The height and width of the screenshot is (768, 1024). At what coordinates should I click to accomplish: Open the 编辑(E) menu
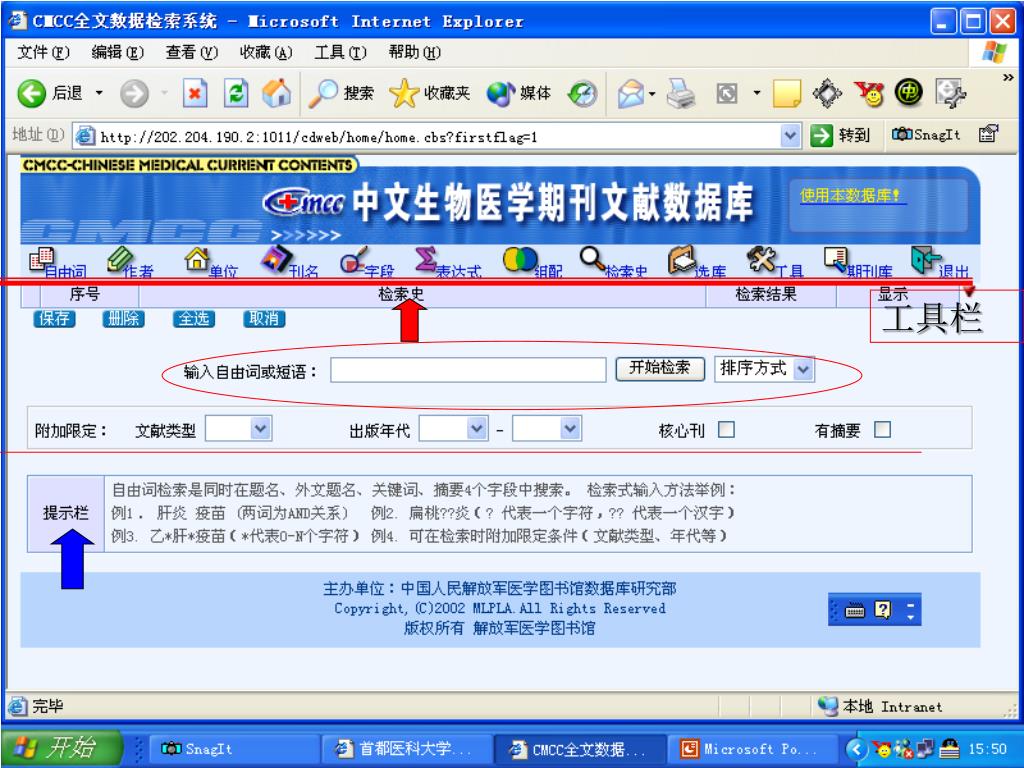tap(118, 52)
